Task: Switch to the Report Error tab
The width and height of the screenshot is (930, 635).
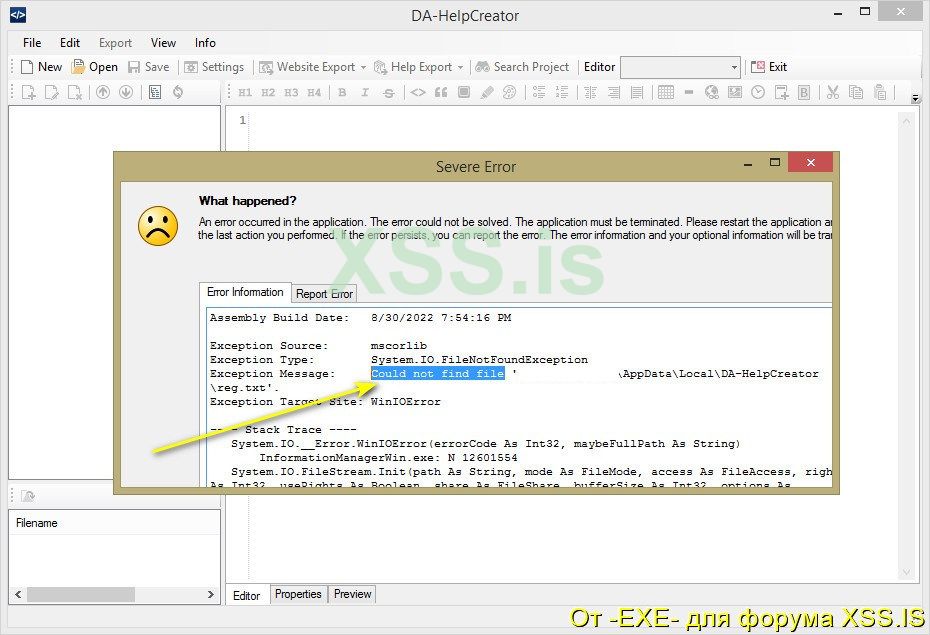Action: tap(324, 293)
